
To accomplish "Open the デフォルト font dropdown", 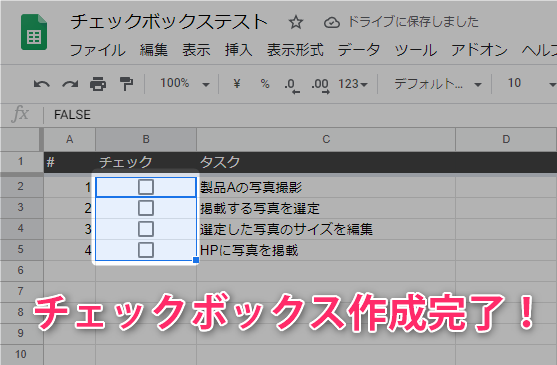I will point(438,84).
